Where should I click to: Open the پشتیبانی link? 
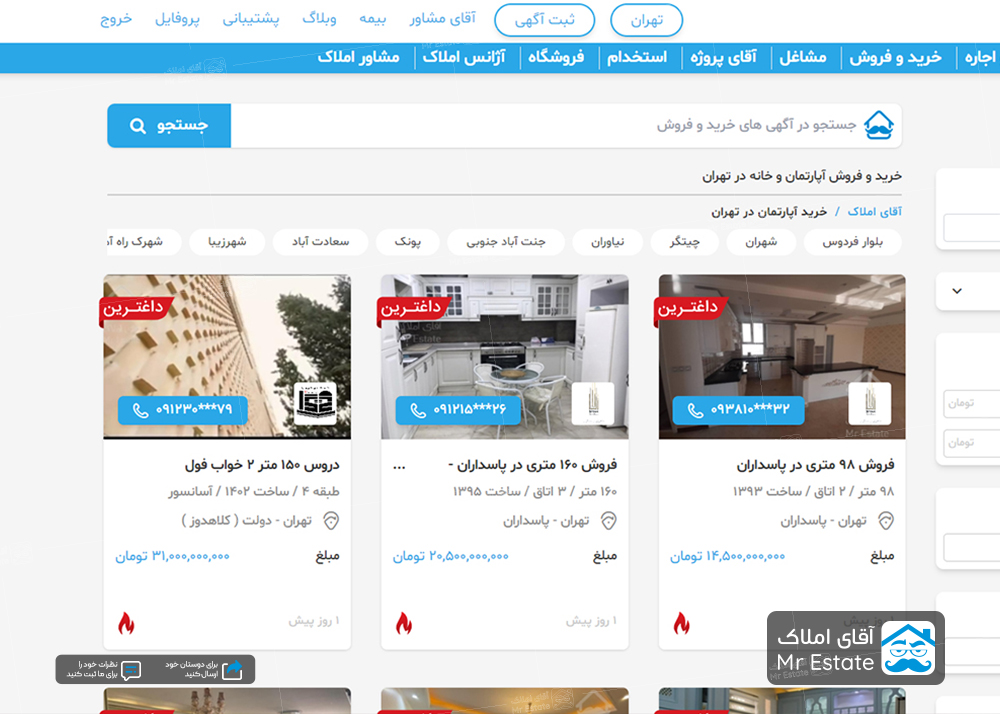pyautogui.click(x=251, y=18)
